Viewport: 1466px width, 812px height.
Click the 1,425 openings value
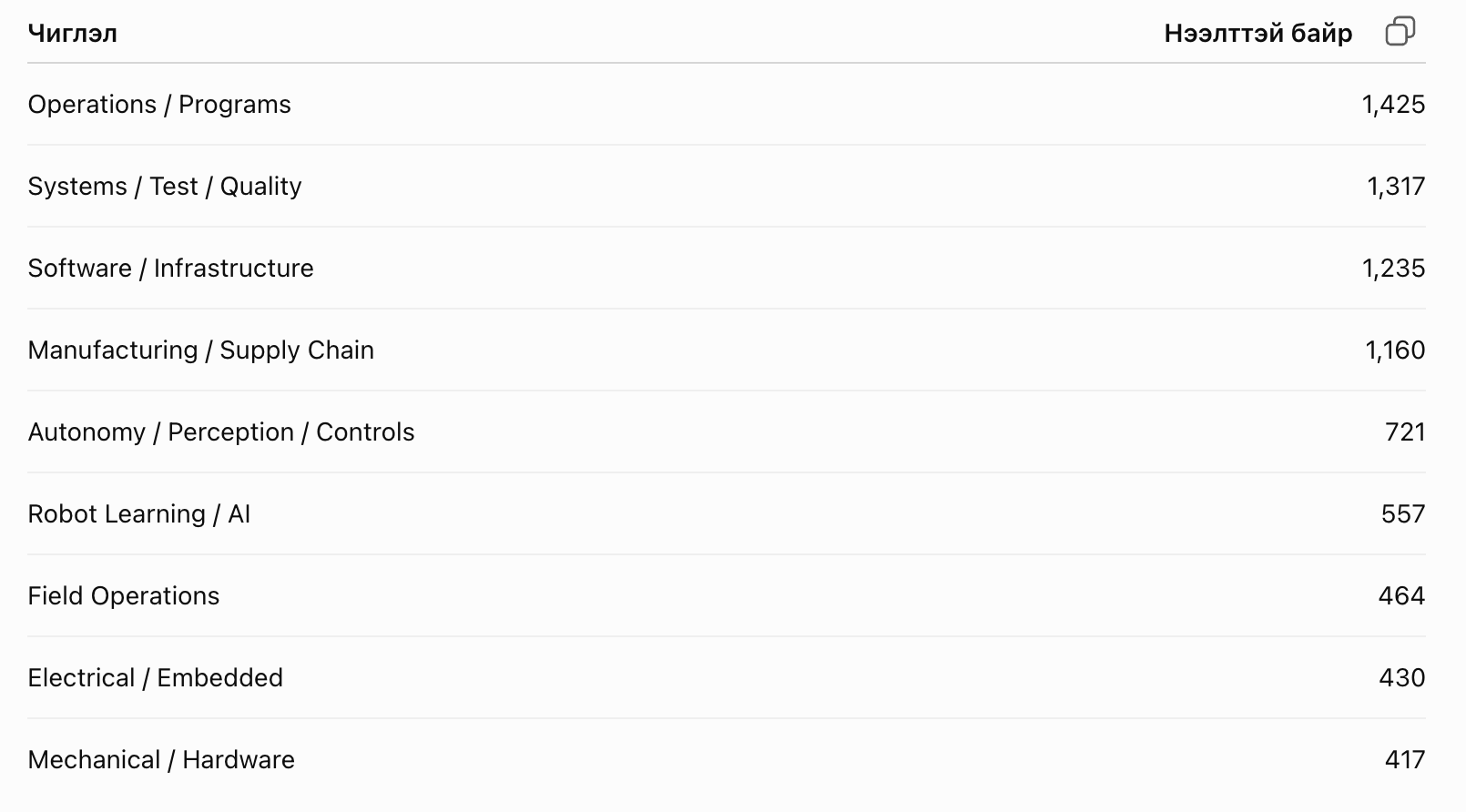coord(1393,105)
